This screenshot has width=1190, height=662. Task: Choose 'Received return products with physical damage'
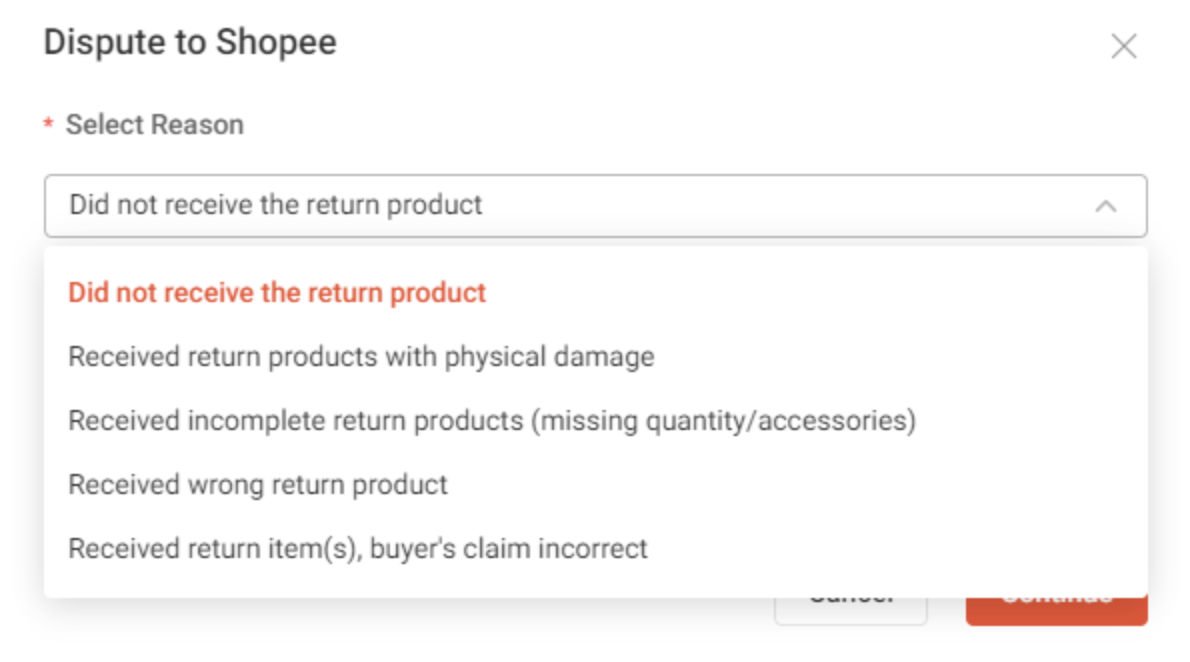[360, 356]
